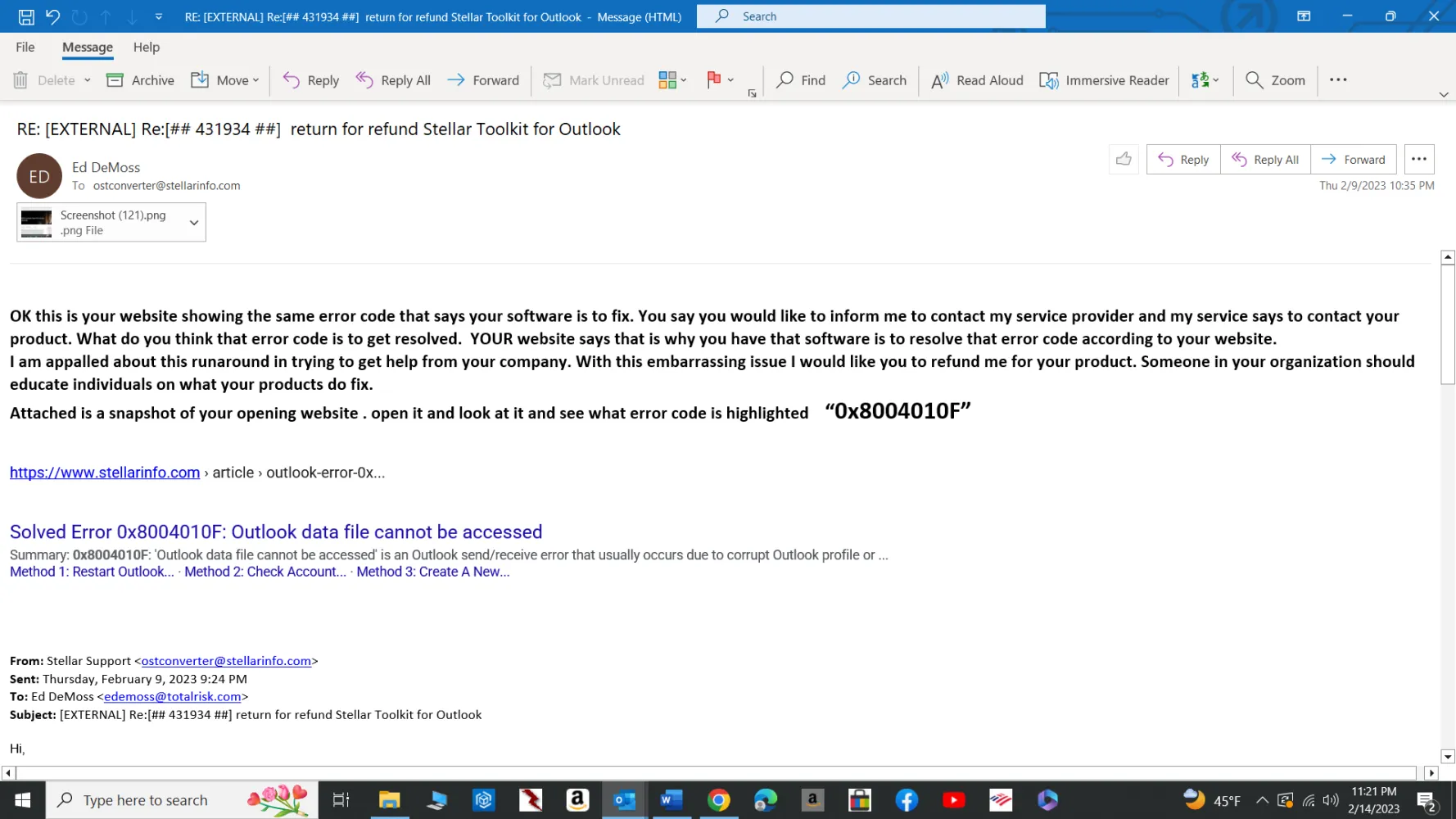This screenshot has width=1456, height=819.
Task: Click scroll up arrow of message pane
Action: (x=1448, y=257)
